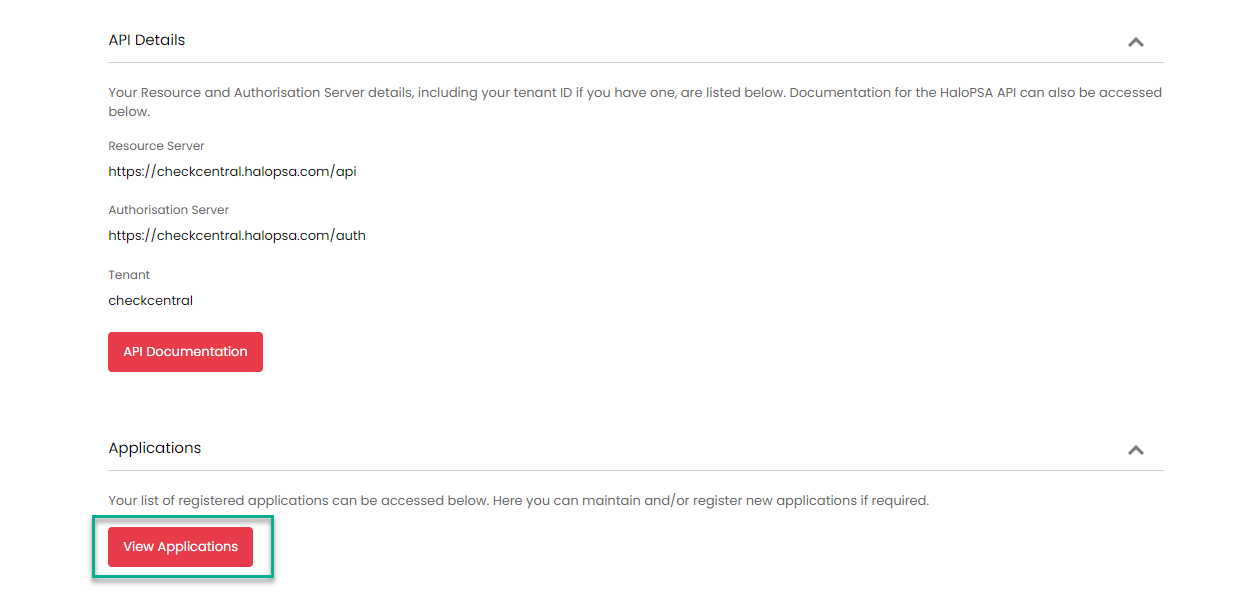Click the Resource Server URL ending in /api

point(232,171)
